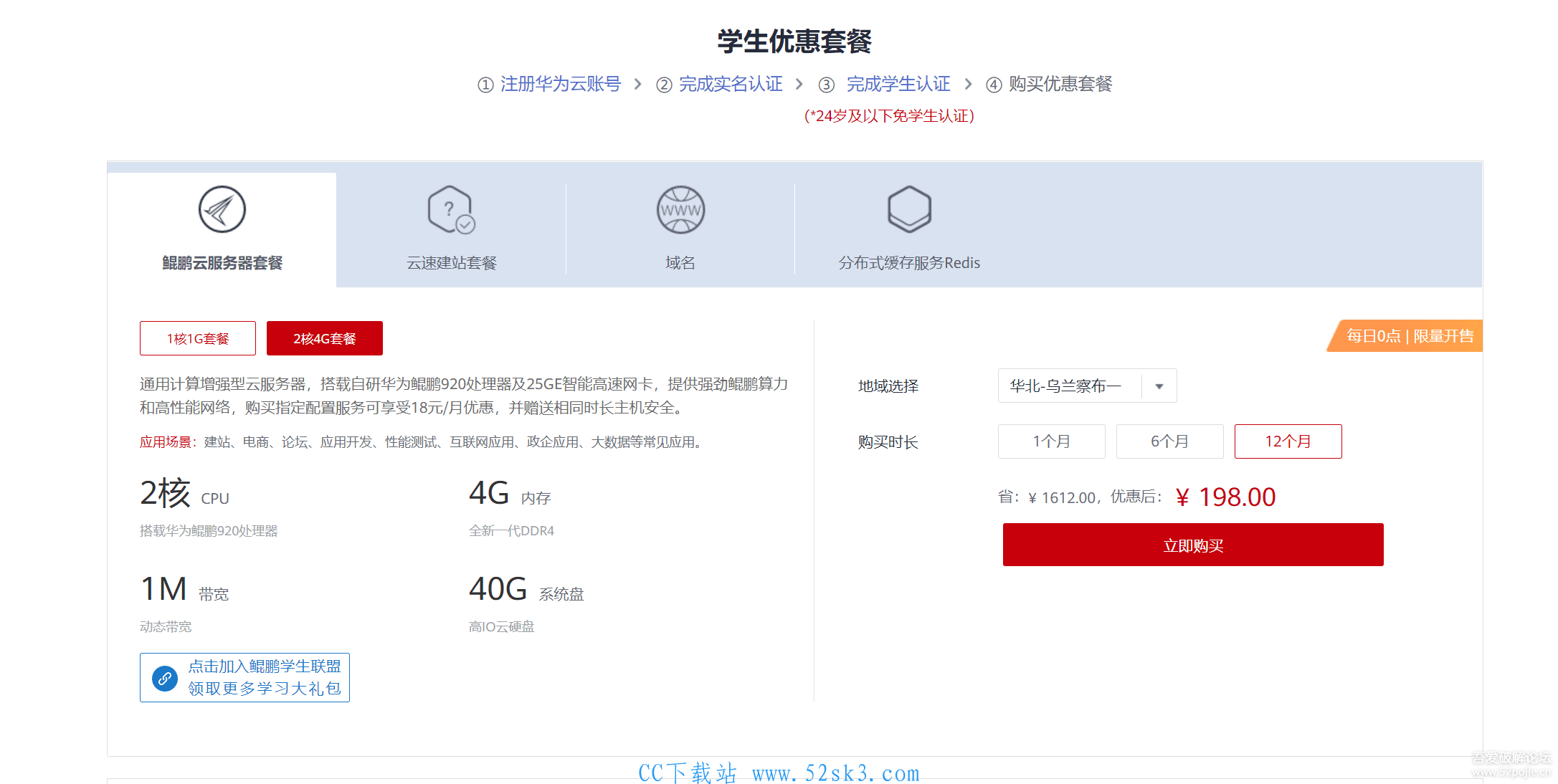Click the 2核 CPU spec

(185, 494)
